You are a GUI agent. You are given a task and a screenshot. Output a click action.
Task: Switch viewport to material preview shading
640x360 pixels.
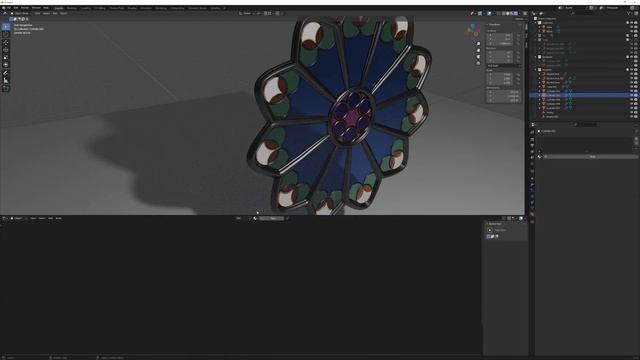pyautogui.click(x=512, y=13)
